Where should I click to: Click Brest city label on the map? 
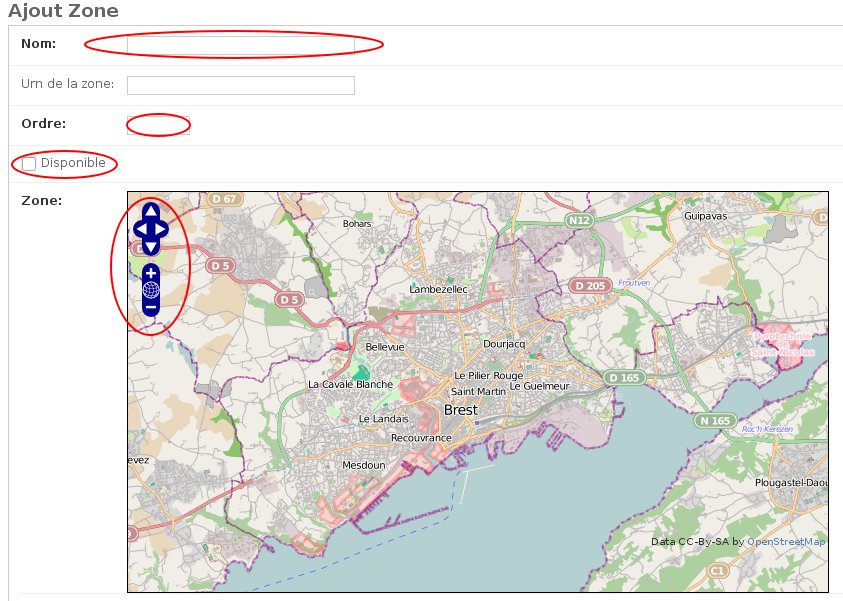(460, 410)
